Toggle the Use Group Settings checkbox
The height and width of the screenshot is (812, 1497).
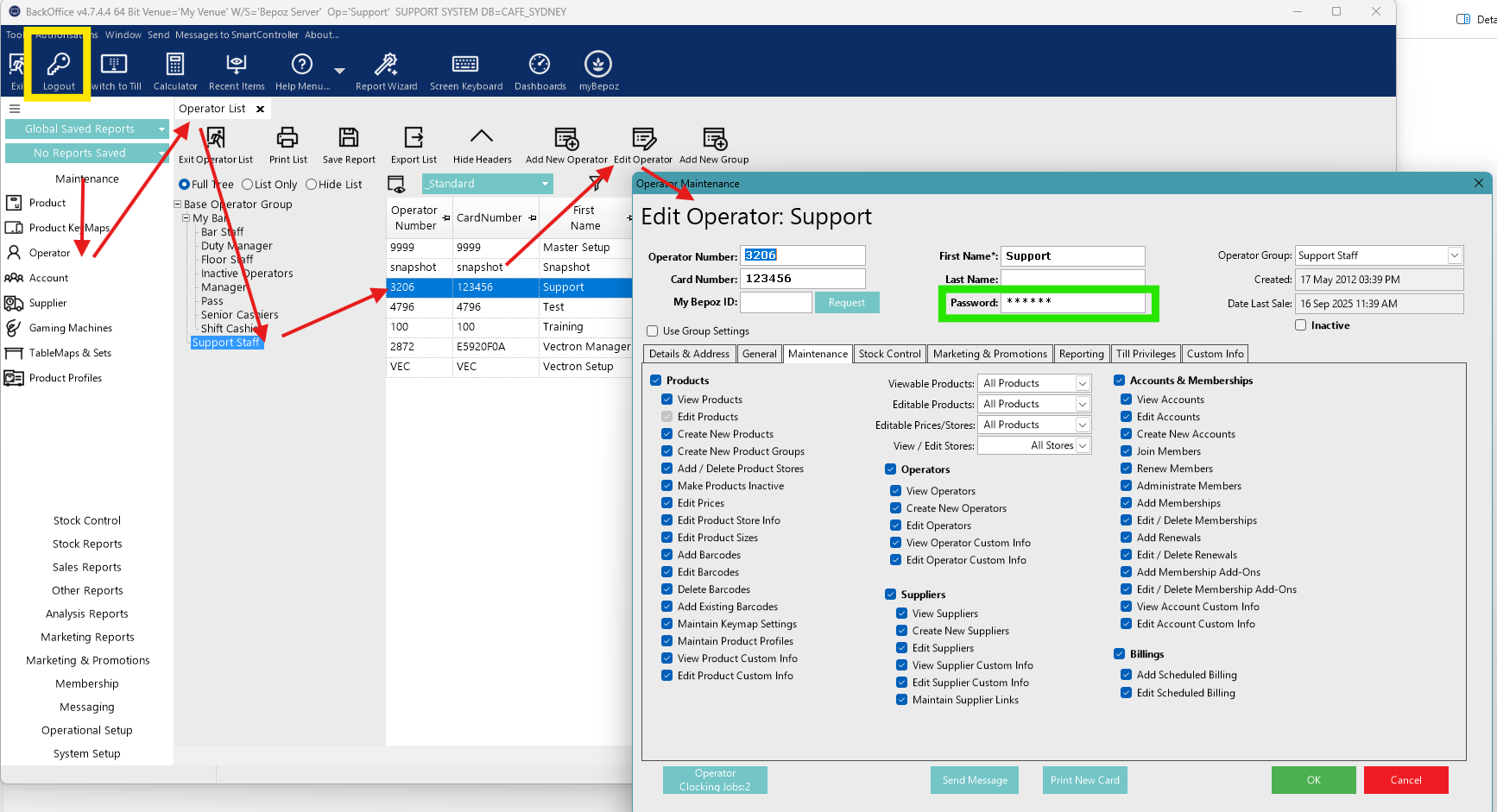653,331
